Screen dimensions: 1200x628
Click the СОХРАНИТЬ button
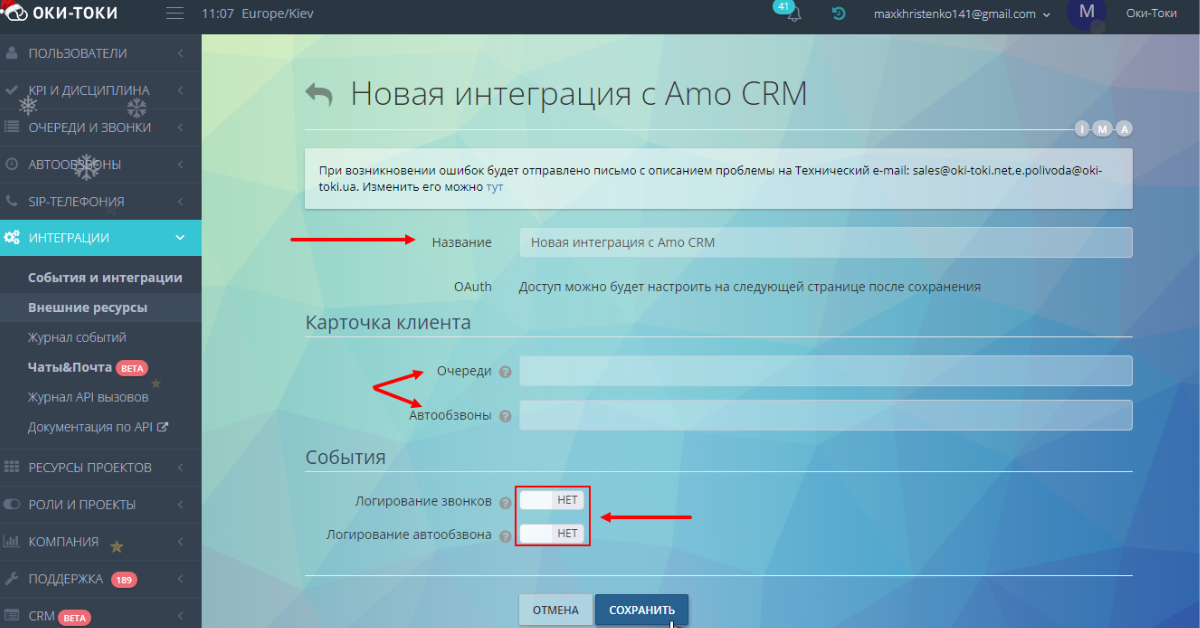[x=641, y=609]
